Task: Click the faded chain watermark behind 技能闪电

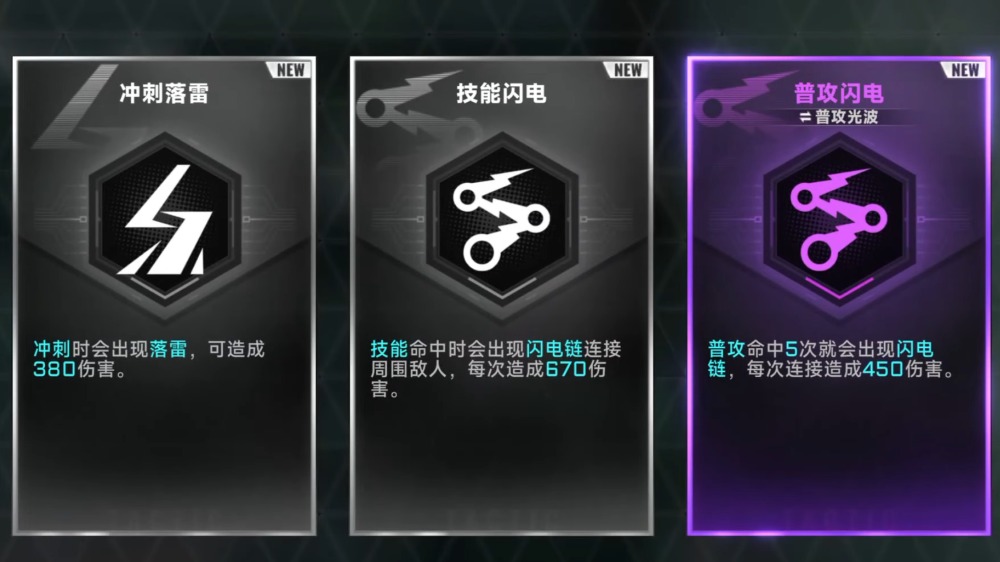Action: pos(408,103)
